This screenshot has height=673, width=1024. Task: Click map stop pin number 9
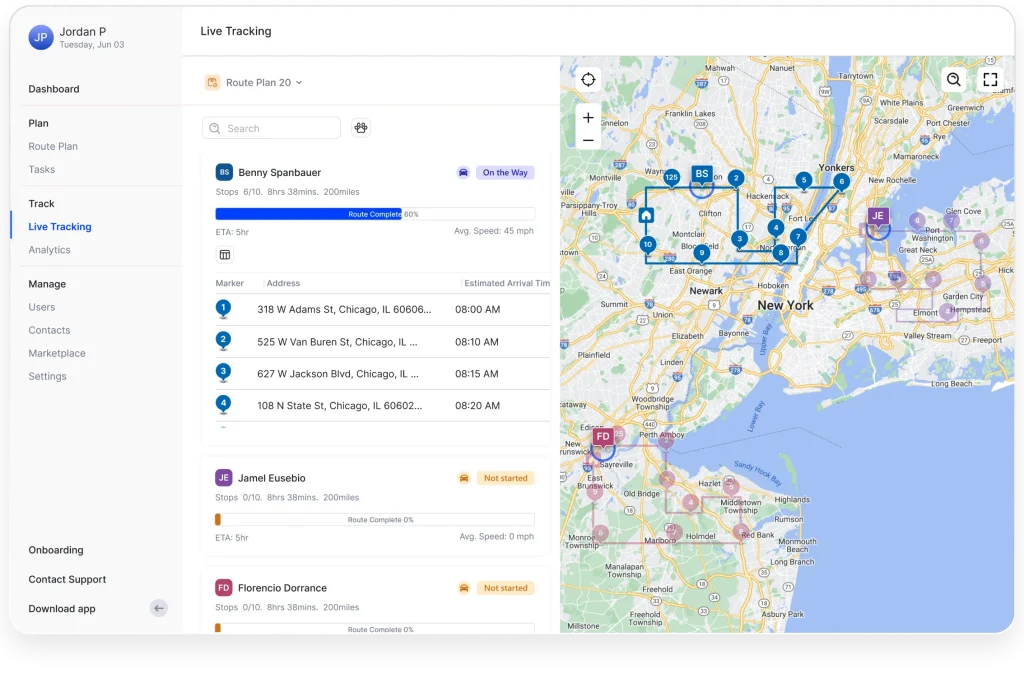(x=701, y=253)
